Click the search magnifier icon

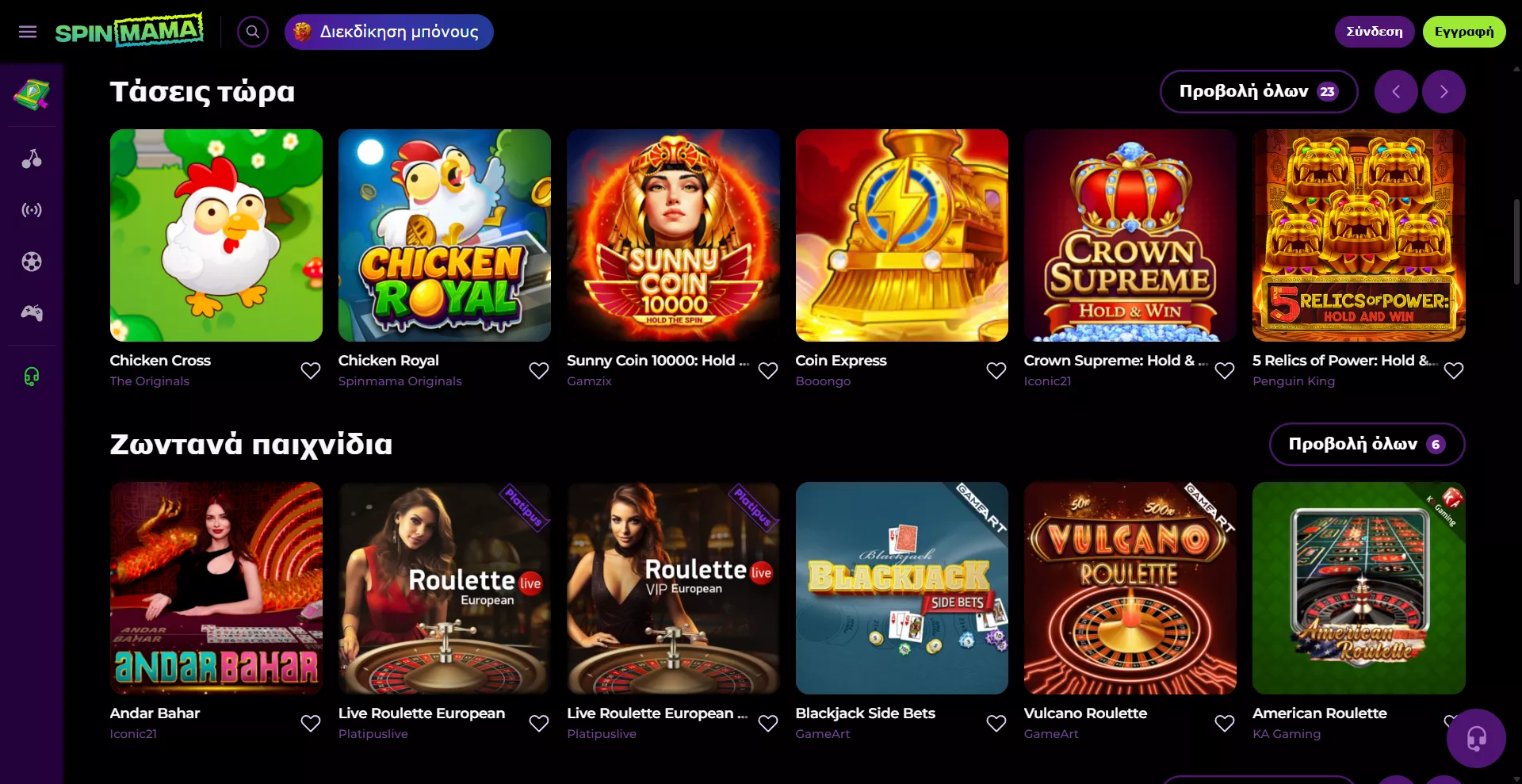[x=253, y=32]
